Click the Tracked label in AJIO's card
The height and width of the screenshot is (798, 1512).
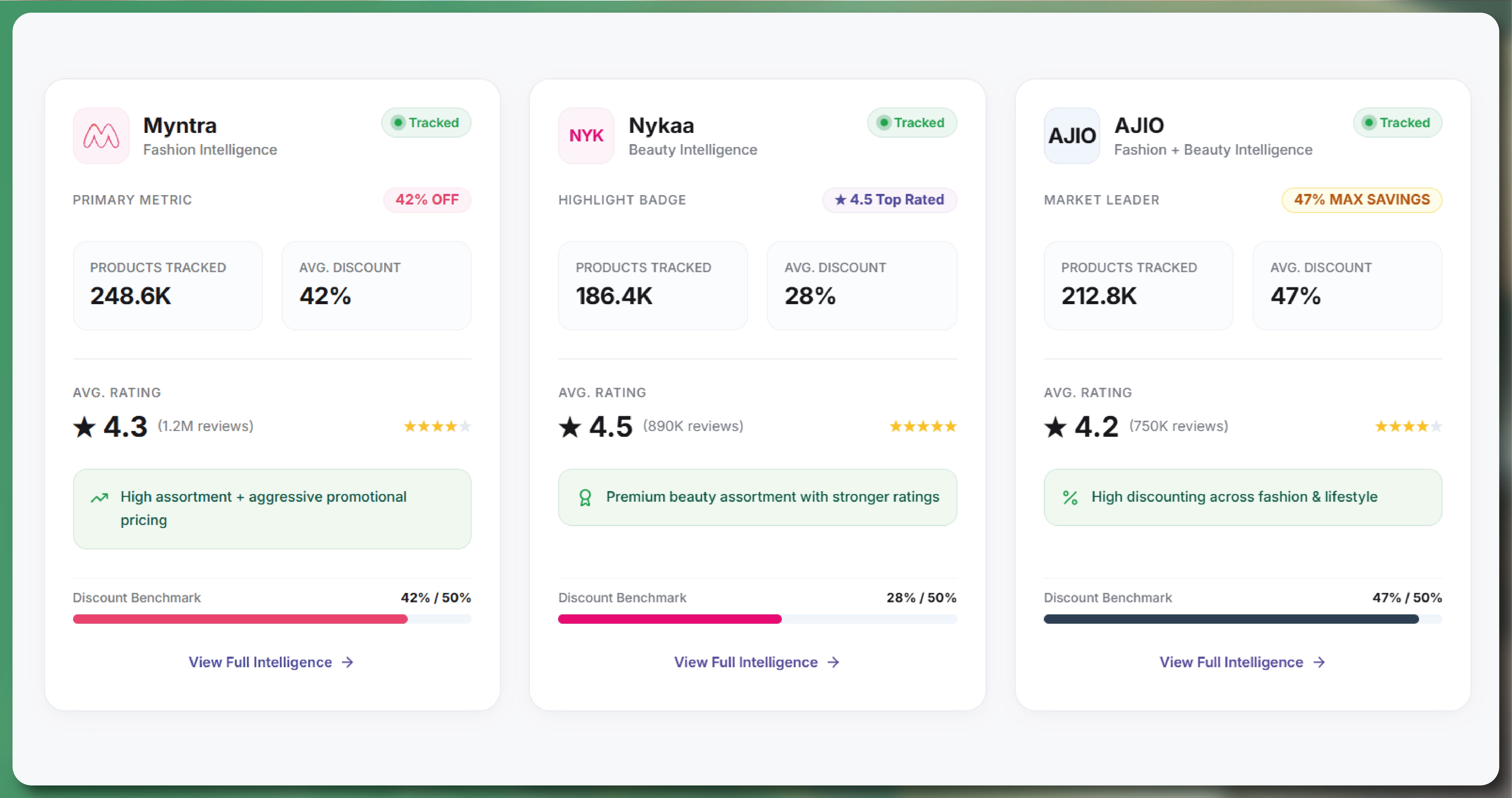click(1405, 123)
